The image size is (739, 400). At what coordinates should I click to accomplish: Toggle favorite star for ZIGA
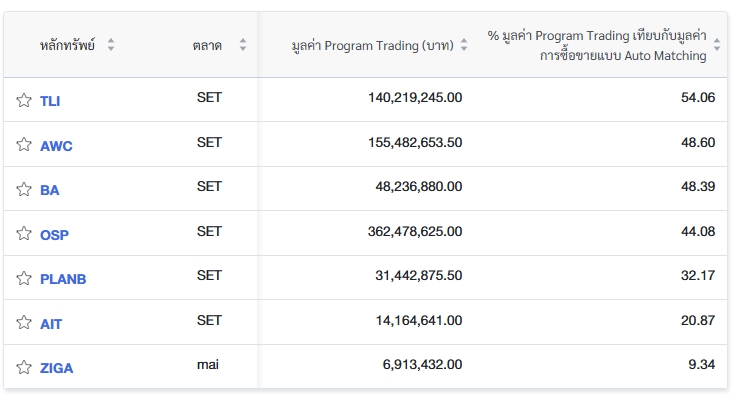tap(24, 367)
